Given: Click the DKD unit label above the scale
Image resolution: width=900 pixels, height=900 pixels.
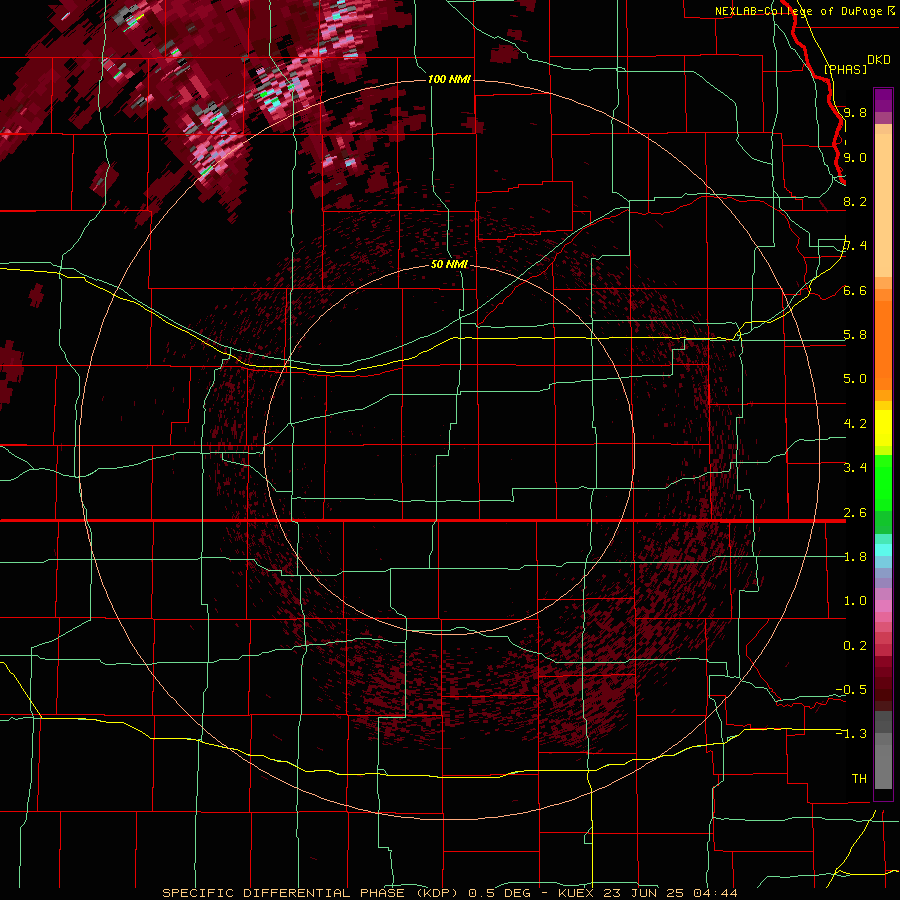Looking at the screenshot, I should click(x=879, y=60).
